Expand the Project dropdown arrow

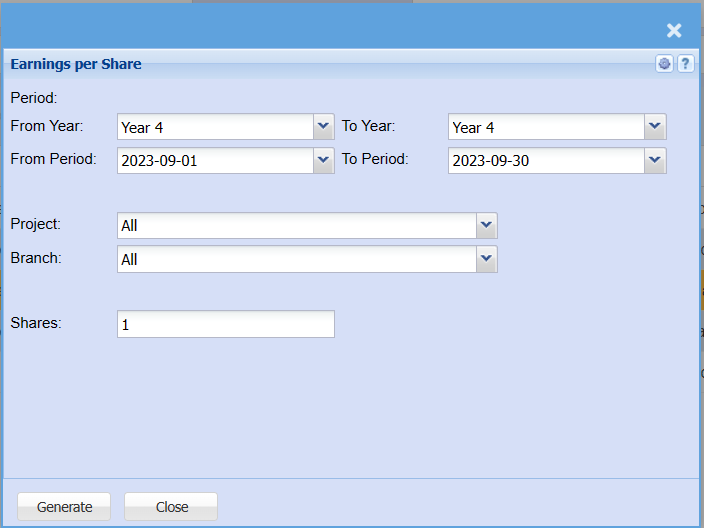pos(486,225)
